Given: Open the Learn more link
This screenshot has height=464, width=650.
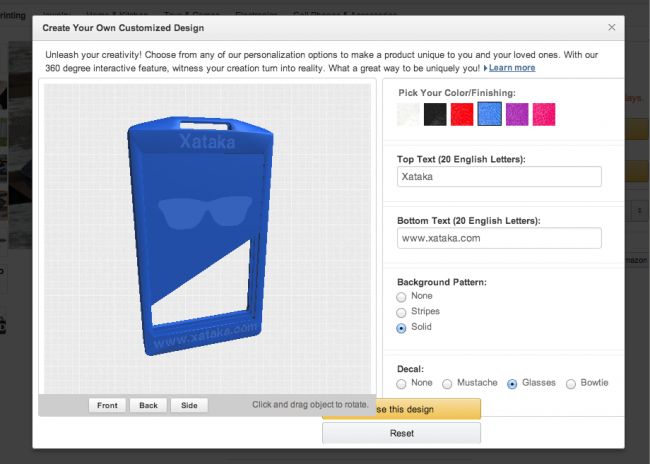Looking at the screenshot, I should pyautogui.click(x=512, y=68).
